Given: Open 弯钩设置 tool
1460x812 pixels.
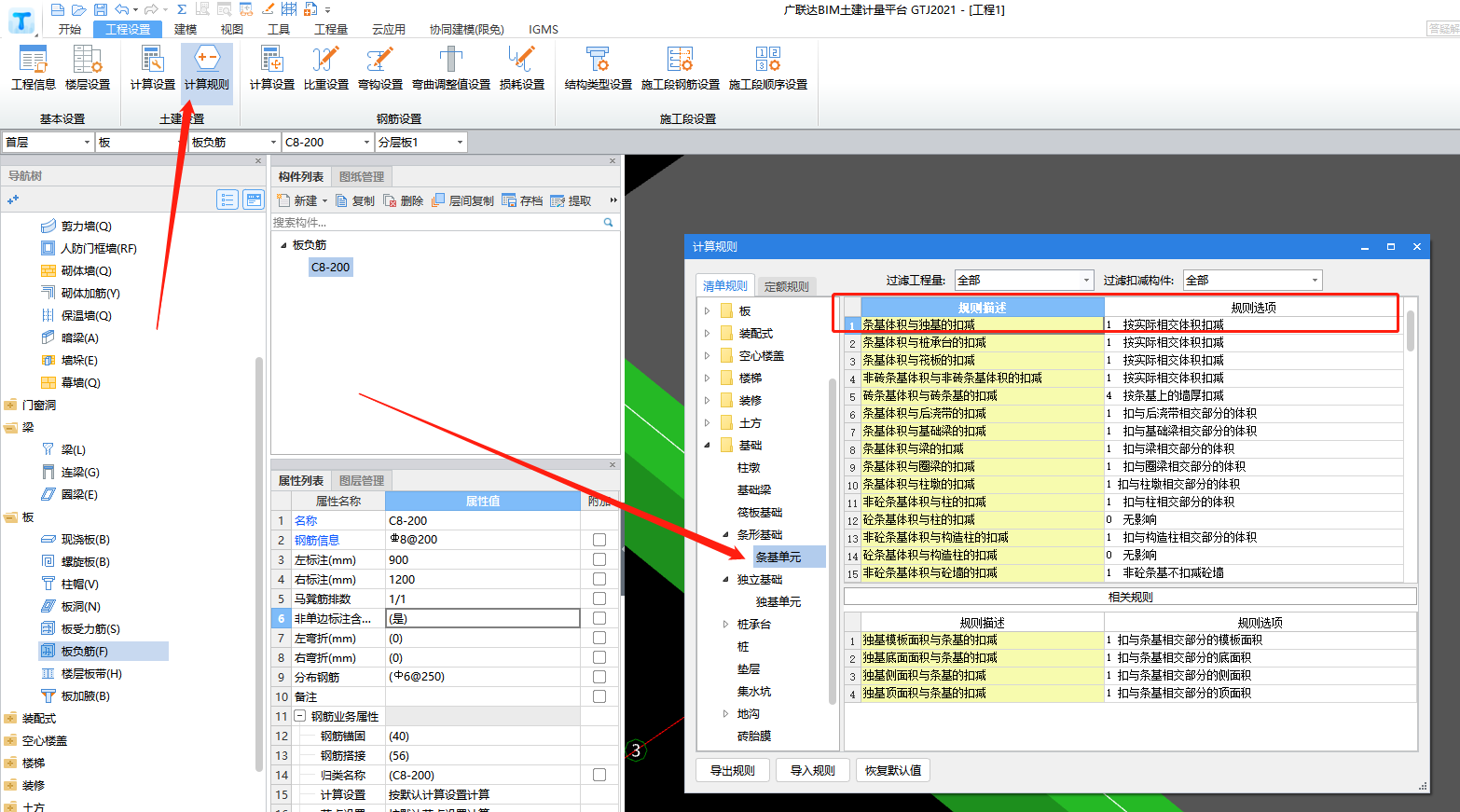Looking at the screenshot, I should (380, 68).
